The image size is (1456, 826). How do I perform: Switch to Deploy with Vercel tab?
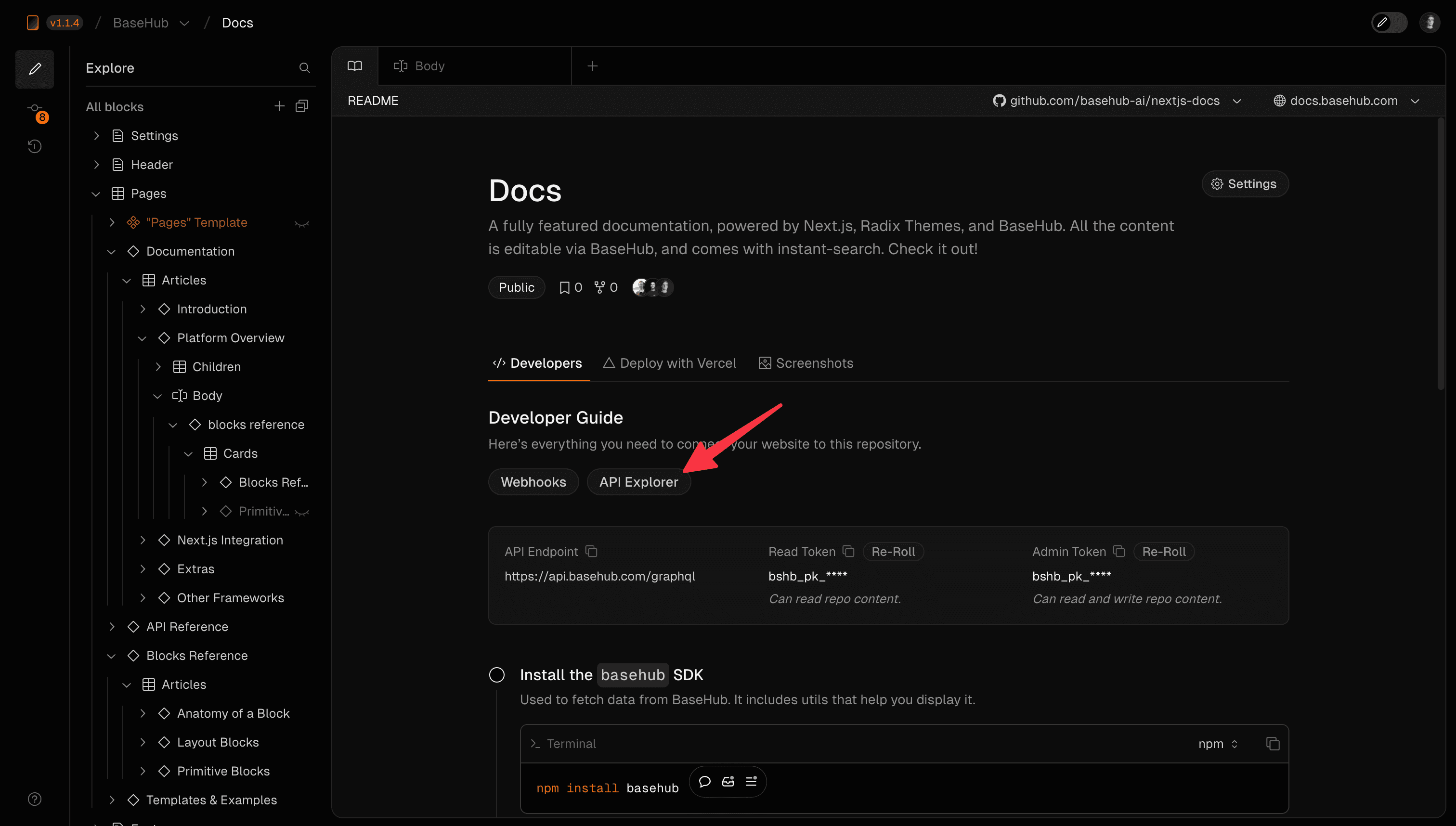669,363
